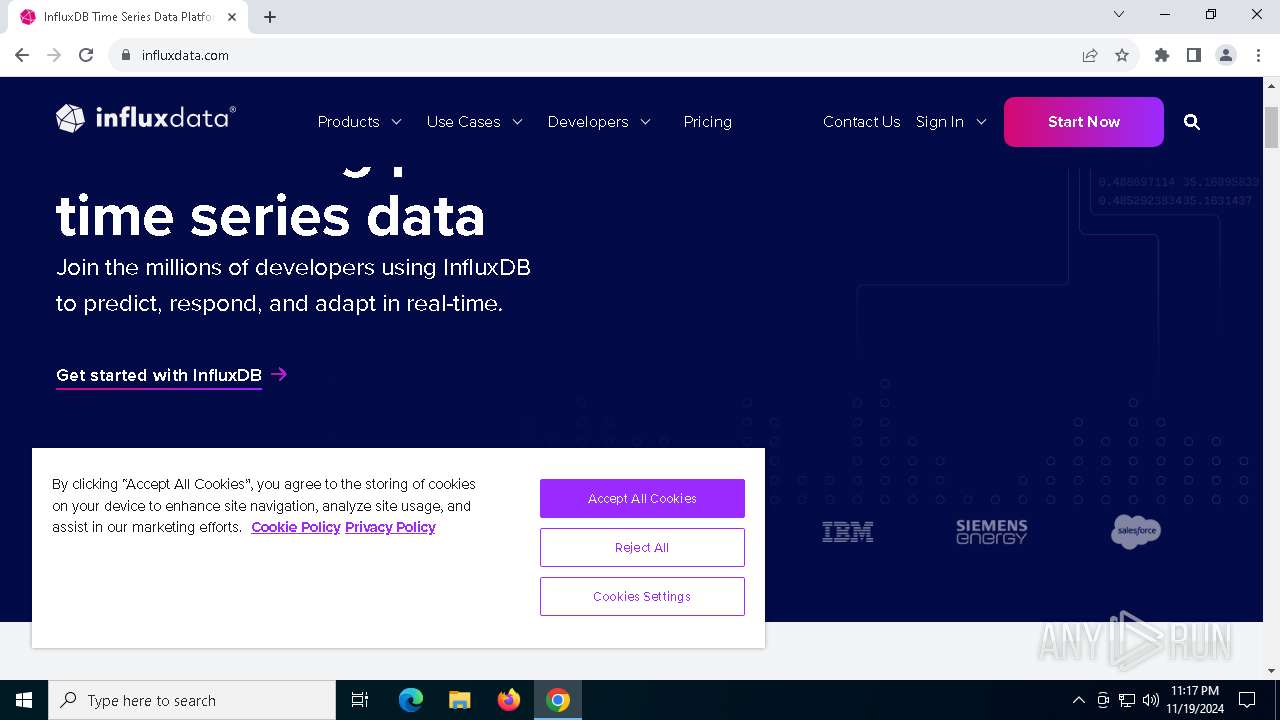This screenshot has height=720, width=1280.
Task: Follow the Get started with InfluxDB link
Action: tap(159, 375)
